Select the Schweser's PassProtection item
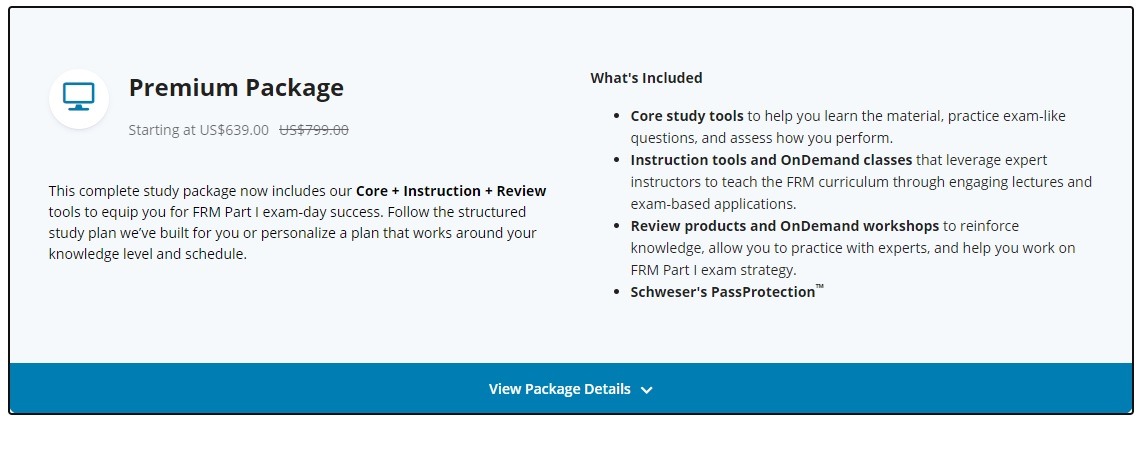Image resolution: width=1143 pixels, height=452 pixels. [x=722, y=292]
